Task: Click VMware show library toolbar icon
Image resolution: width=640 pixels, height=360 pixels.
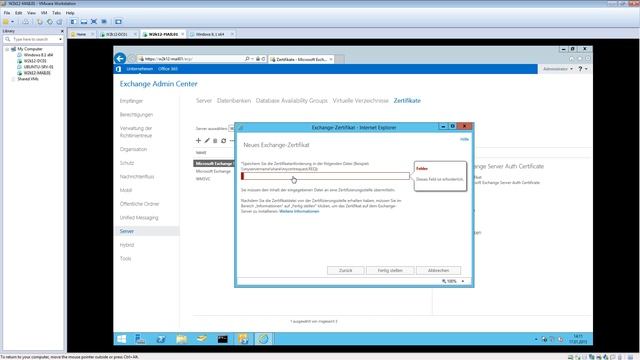Action: pyautogui.click(x=73, y=22)
